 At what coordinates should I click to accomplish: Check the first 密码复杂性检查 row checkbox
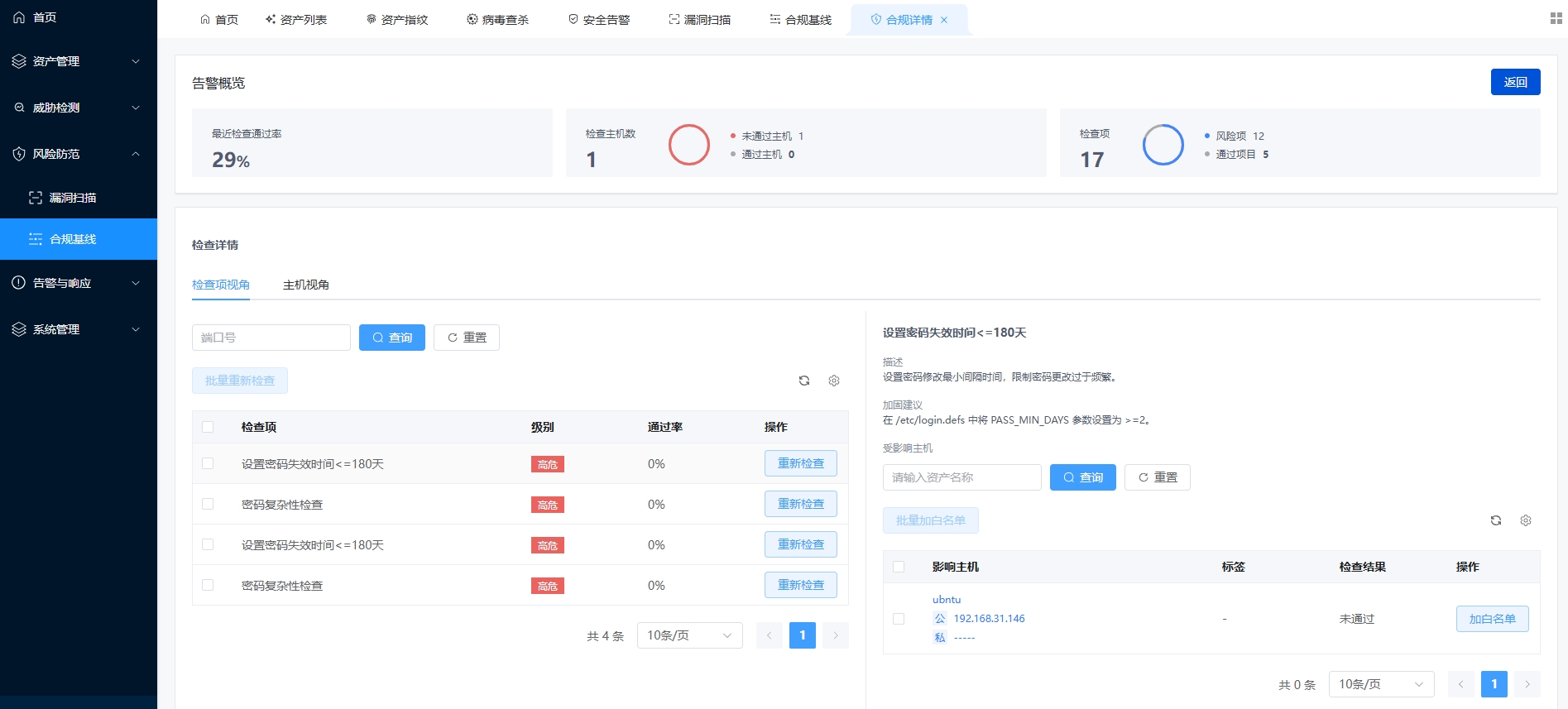(x=208, y=505)
